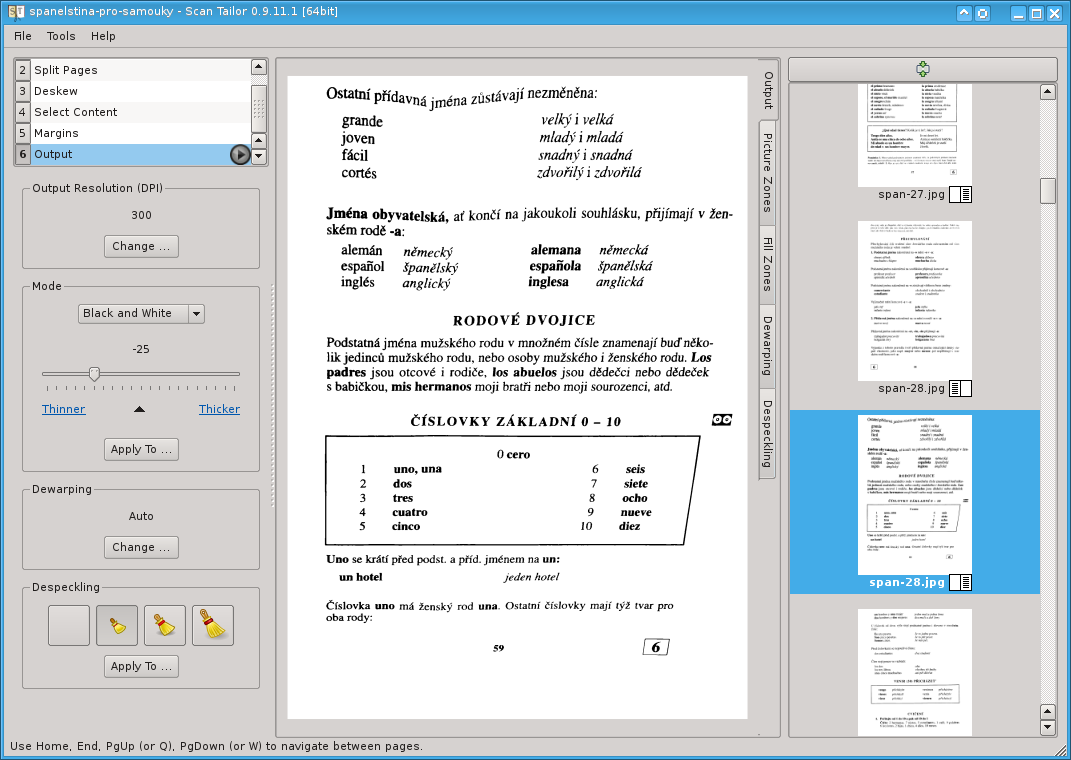Screen dimensions: 1071x760
Task: Click the threshold slider handle
Action: pyautogui.click(x=94, y=374)
